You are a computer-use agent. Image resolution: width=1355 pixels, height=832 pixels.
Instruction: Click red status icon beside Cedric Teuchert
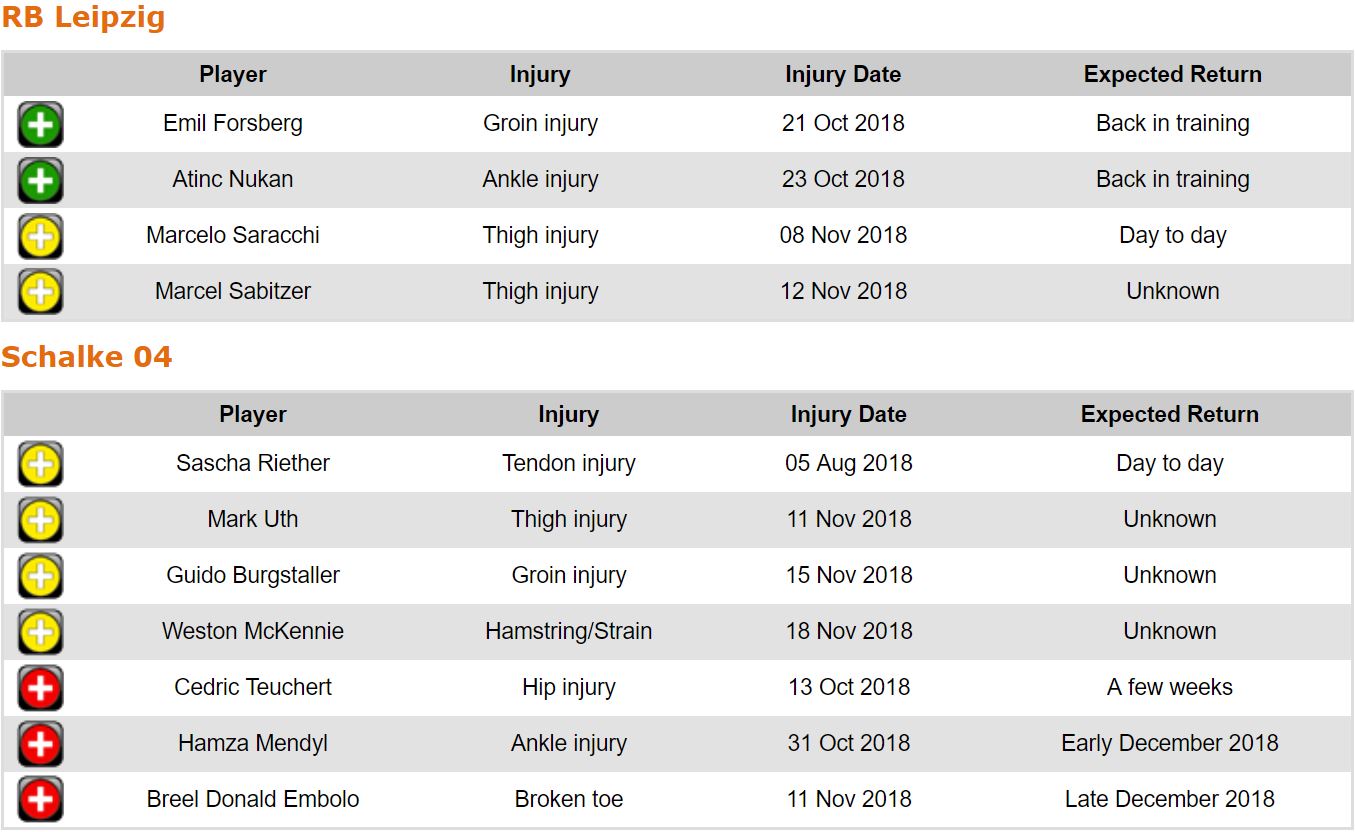[40, 688]
